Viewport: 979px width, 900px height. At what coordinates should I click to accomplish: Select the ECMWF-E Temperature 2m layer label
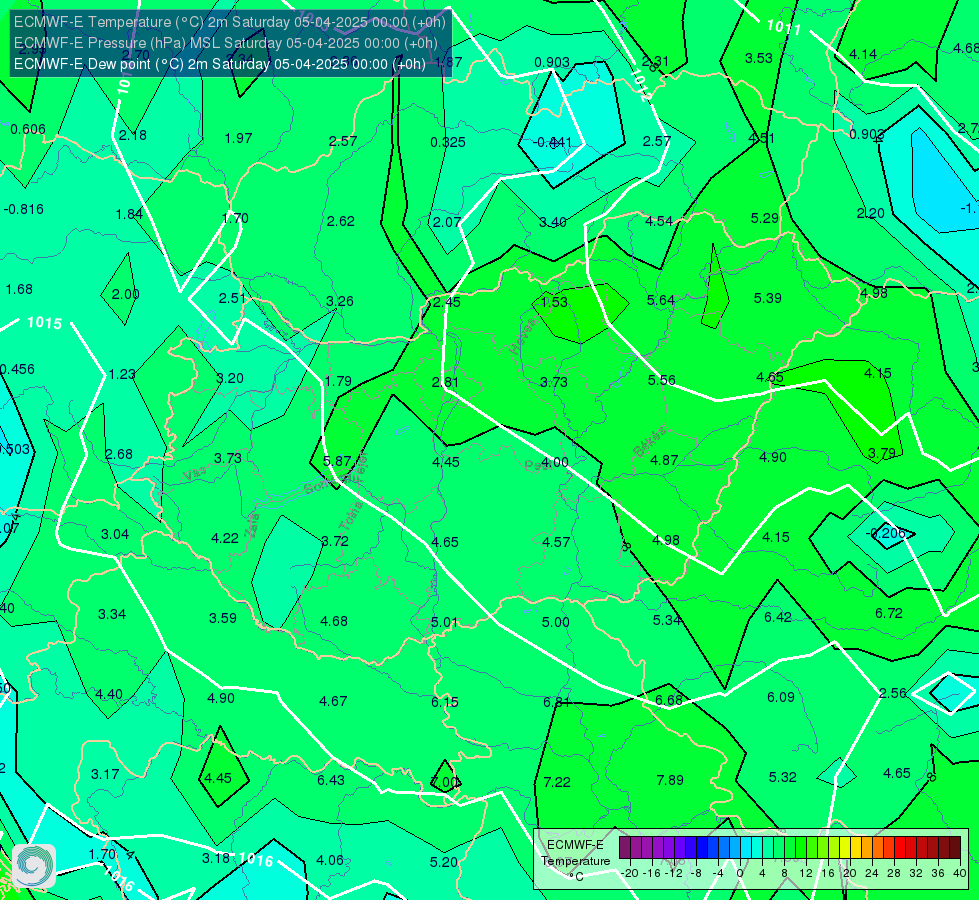coord(230,22)
